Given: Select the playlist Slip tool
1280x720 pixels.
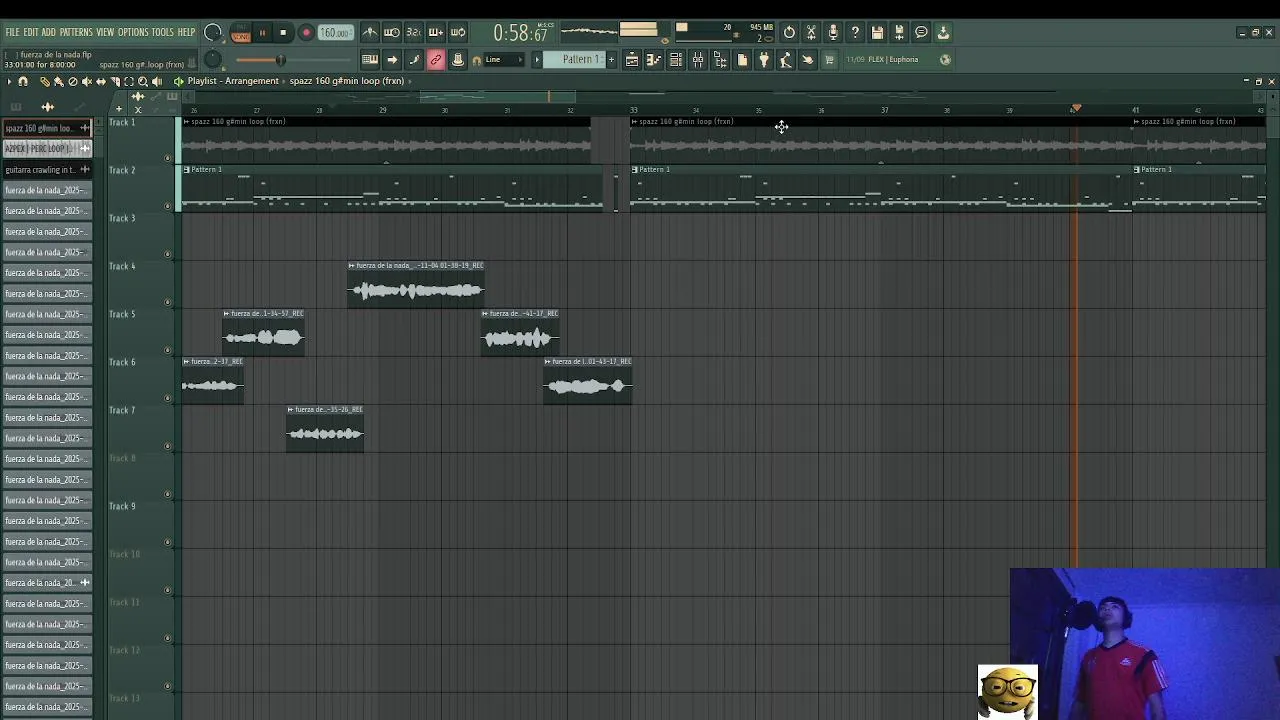Looking at the screenshot, I should pyautogui.click(x=100, y=81).
